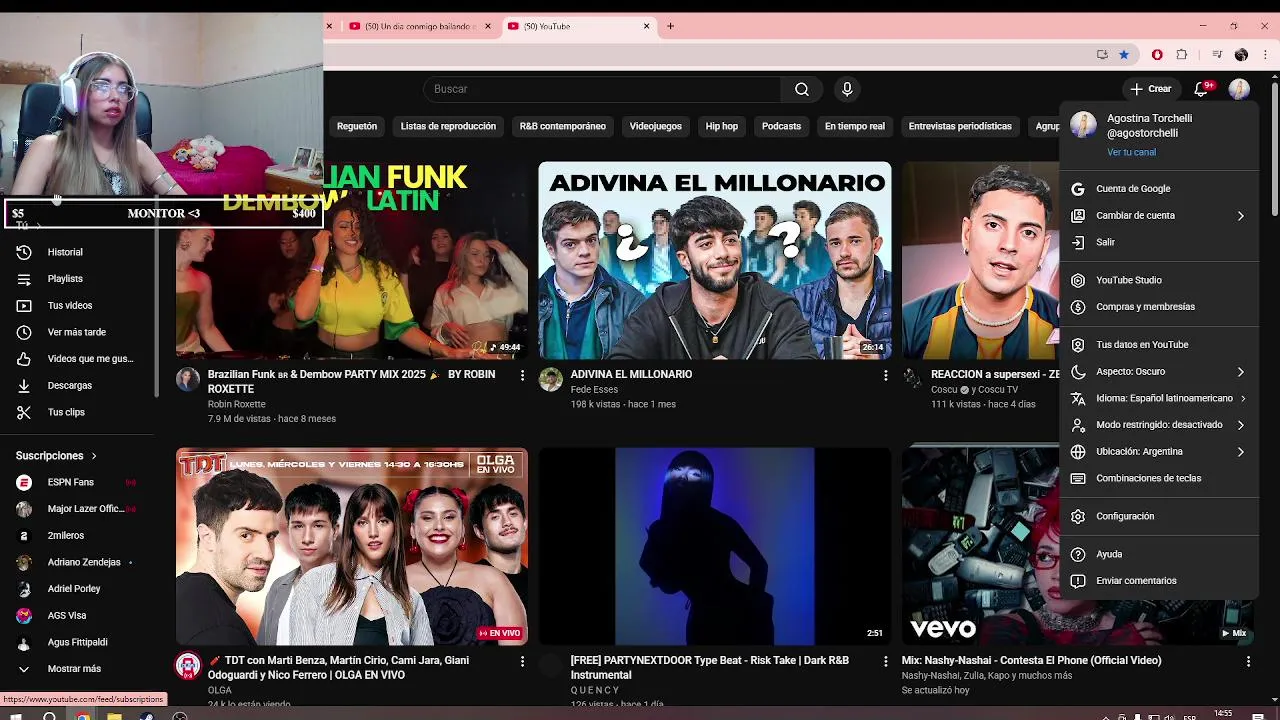Select R&B contemporáneo chip

click(x=563, y=126)
